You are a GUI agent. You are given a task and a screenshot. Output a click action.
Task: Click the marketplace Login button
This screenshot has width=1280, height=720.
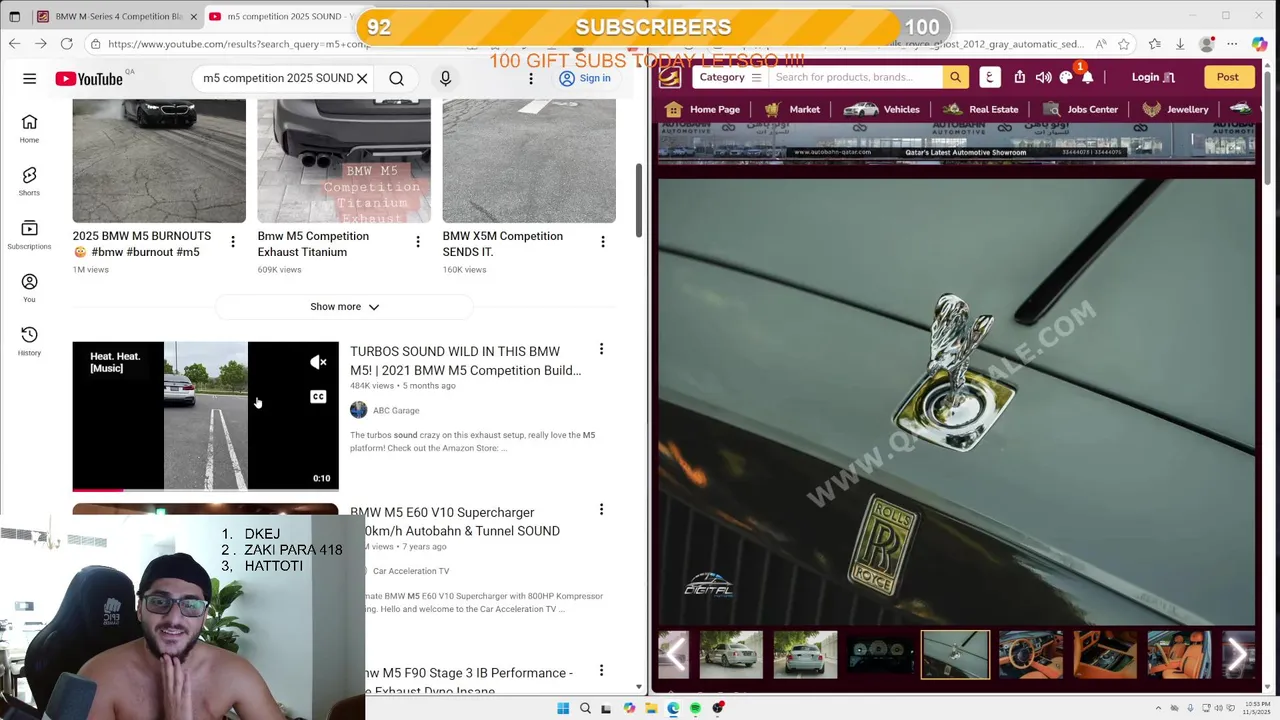pyautogui.click(x=1153, y=77)
